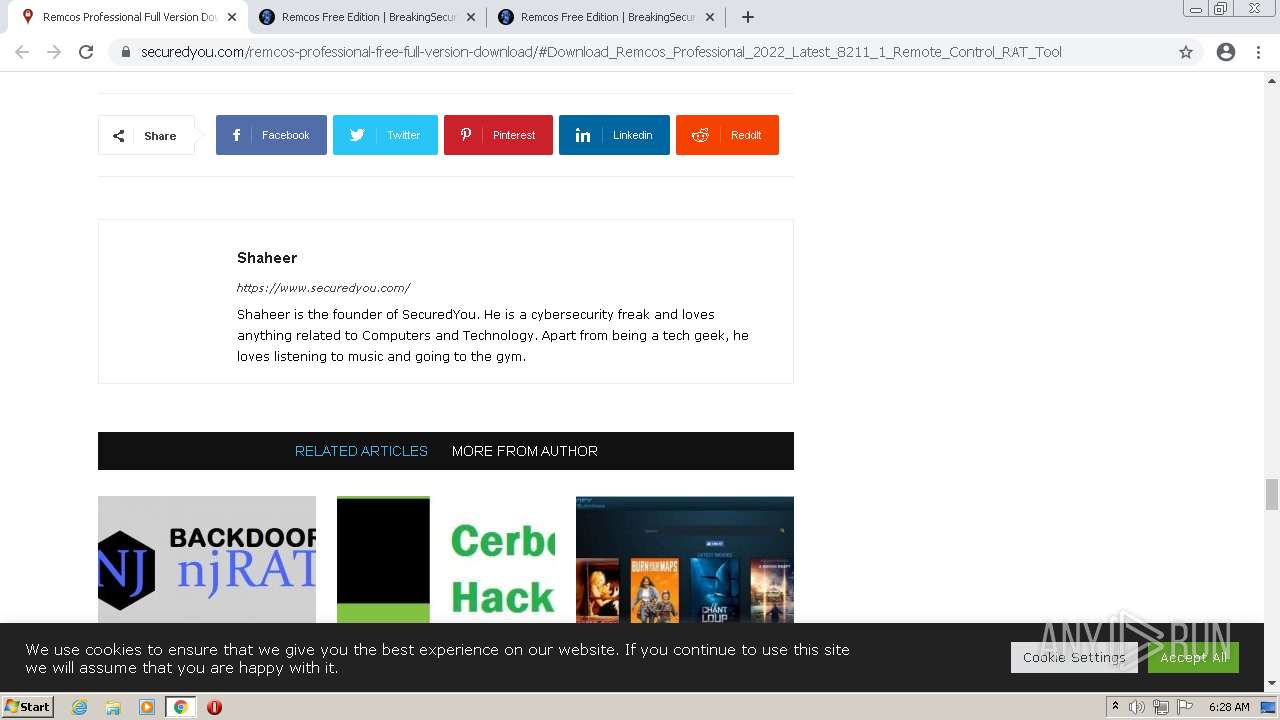
Task: Share the article on ReddIt
Action: [x=727, y=135]
